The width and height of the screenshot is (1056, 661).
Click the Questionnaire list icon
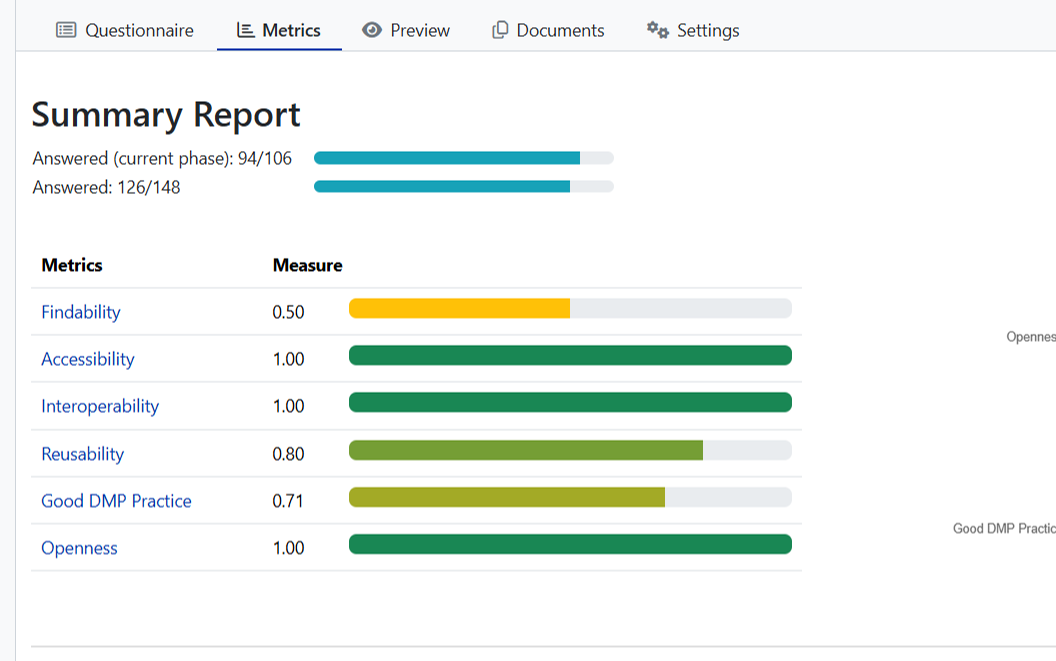(66, 30)
